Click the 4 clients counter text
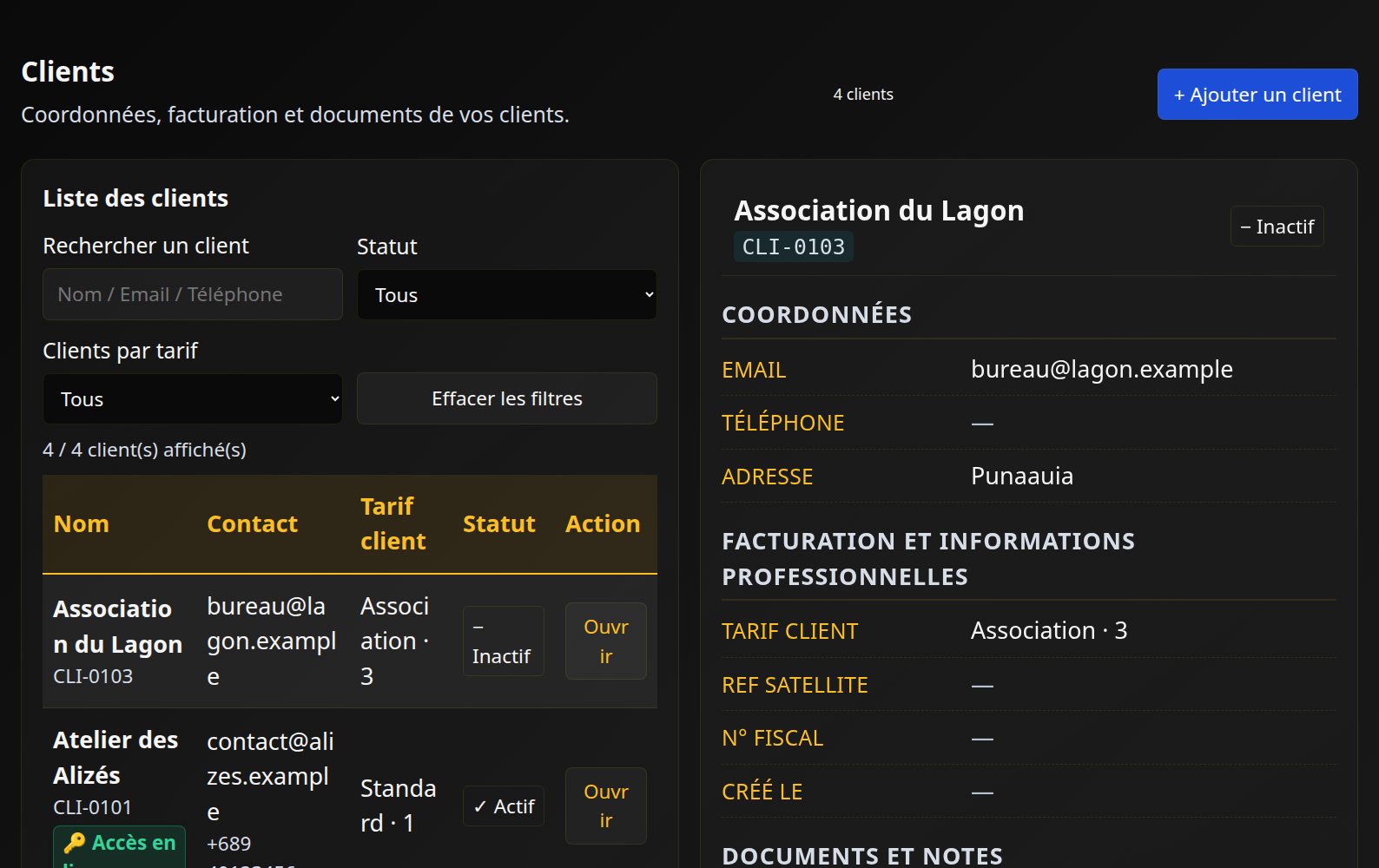This screenshot has height=868, width=1379. (863, 95)
